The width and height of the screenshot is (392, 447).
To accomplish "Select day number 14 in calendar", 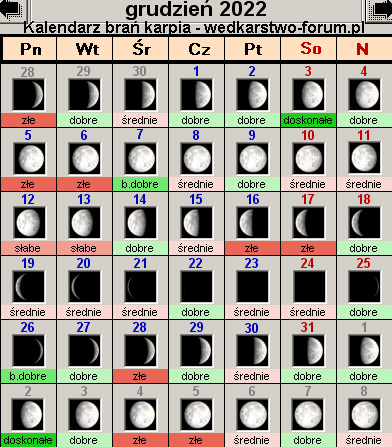I will [x=140, y=199].
